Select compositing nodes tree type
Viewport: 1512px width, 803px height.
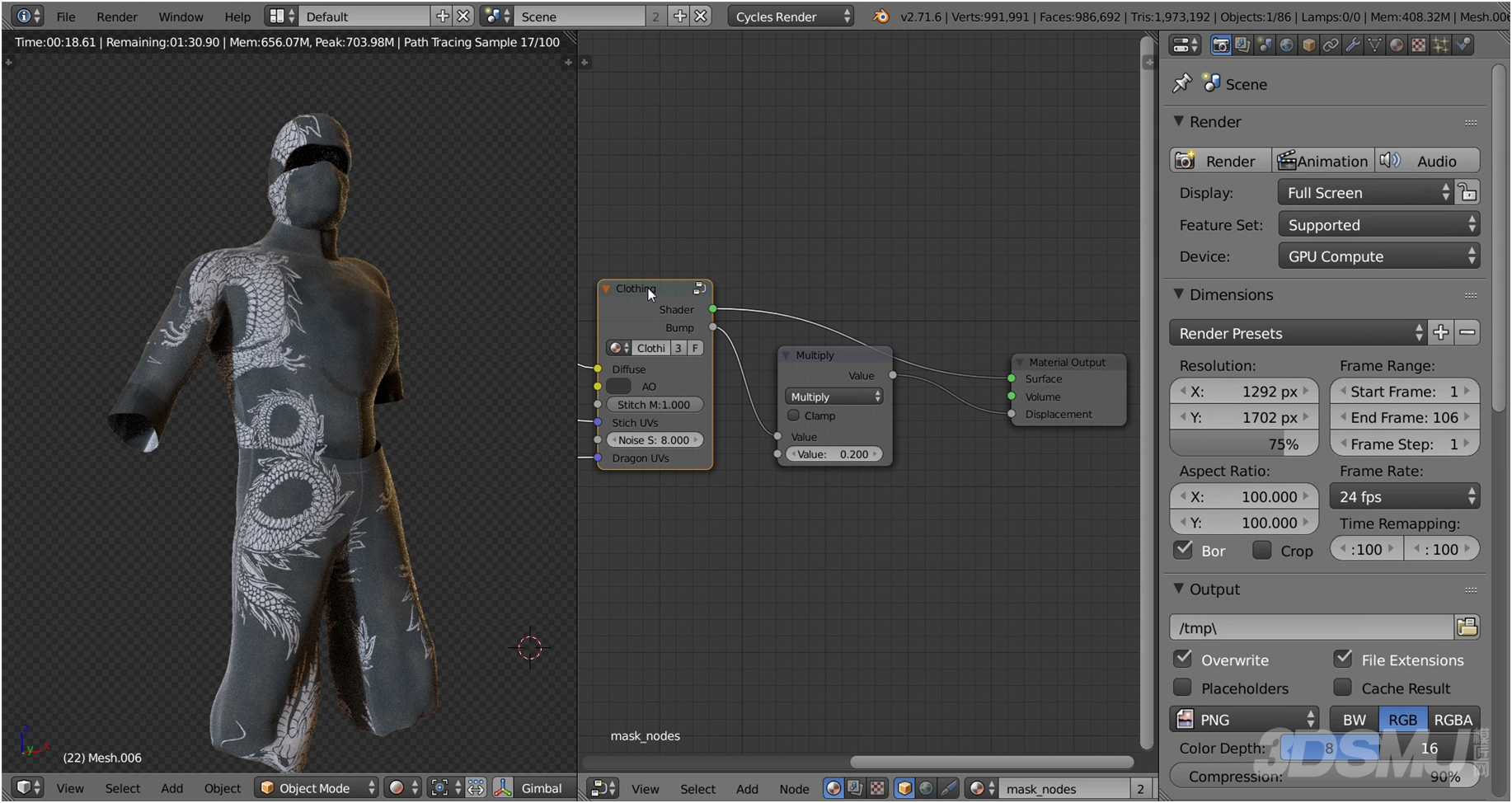[x=856, y=788]
